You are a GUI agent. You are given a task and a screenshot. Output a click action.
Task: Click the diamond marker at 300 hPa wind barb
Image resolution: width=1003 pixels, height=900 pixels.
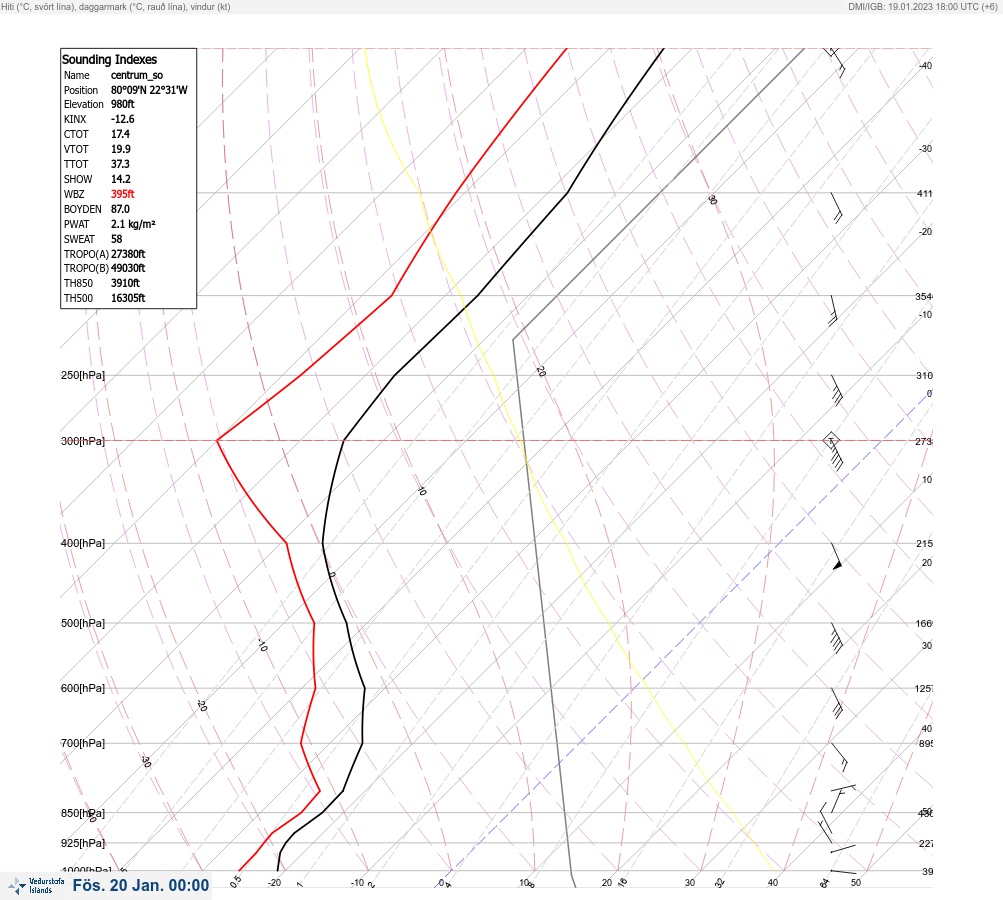pyautogui.click(x=831, y=440)
